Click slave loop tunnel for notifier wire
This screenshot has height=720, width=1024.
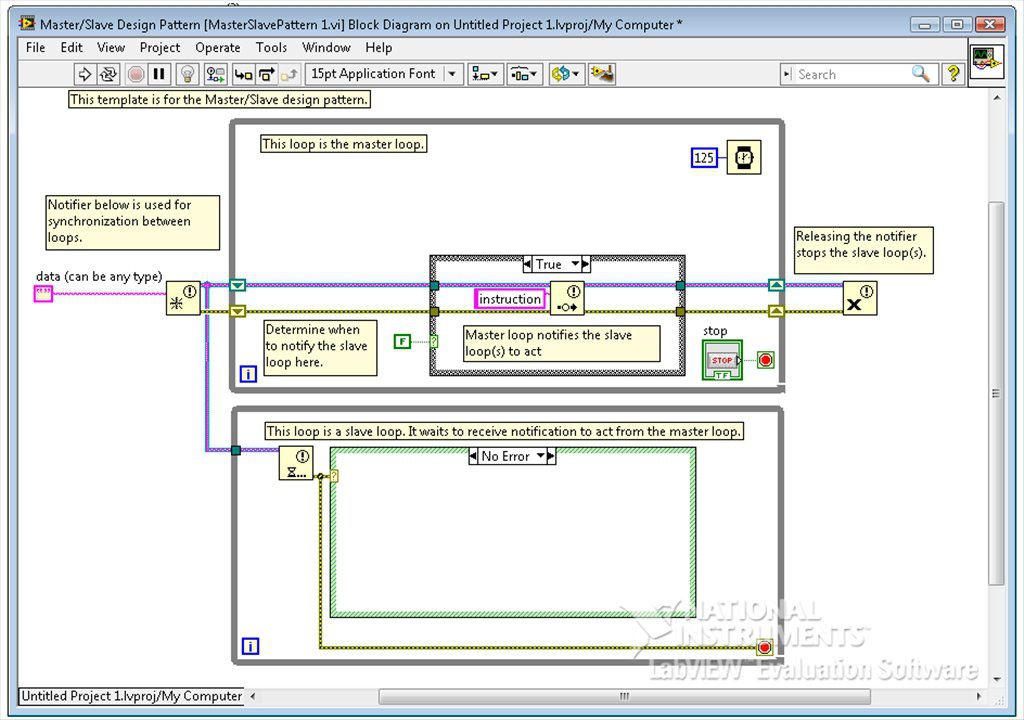click(x=236, y=450)
